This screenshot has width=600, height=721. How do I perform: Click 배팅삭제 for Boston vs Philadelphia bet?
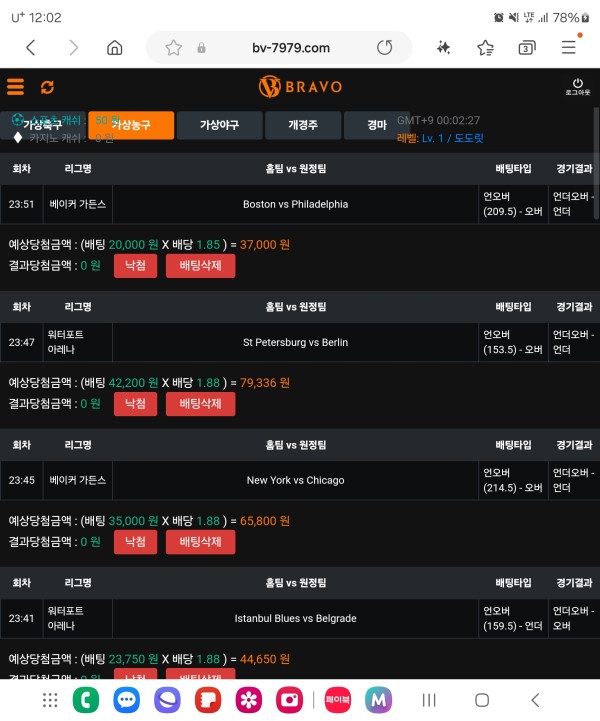200,265
